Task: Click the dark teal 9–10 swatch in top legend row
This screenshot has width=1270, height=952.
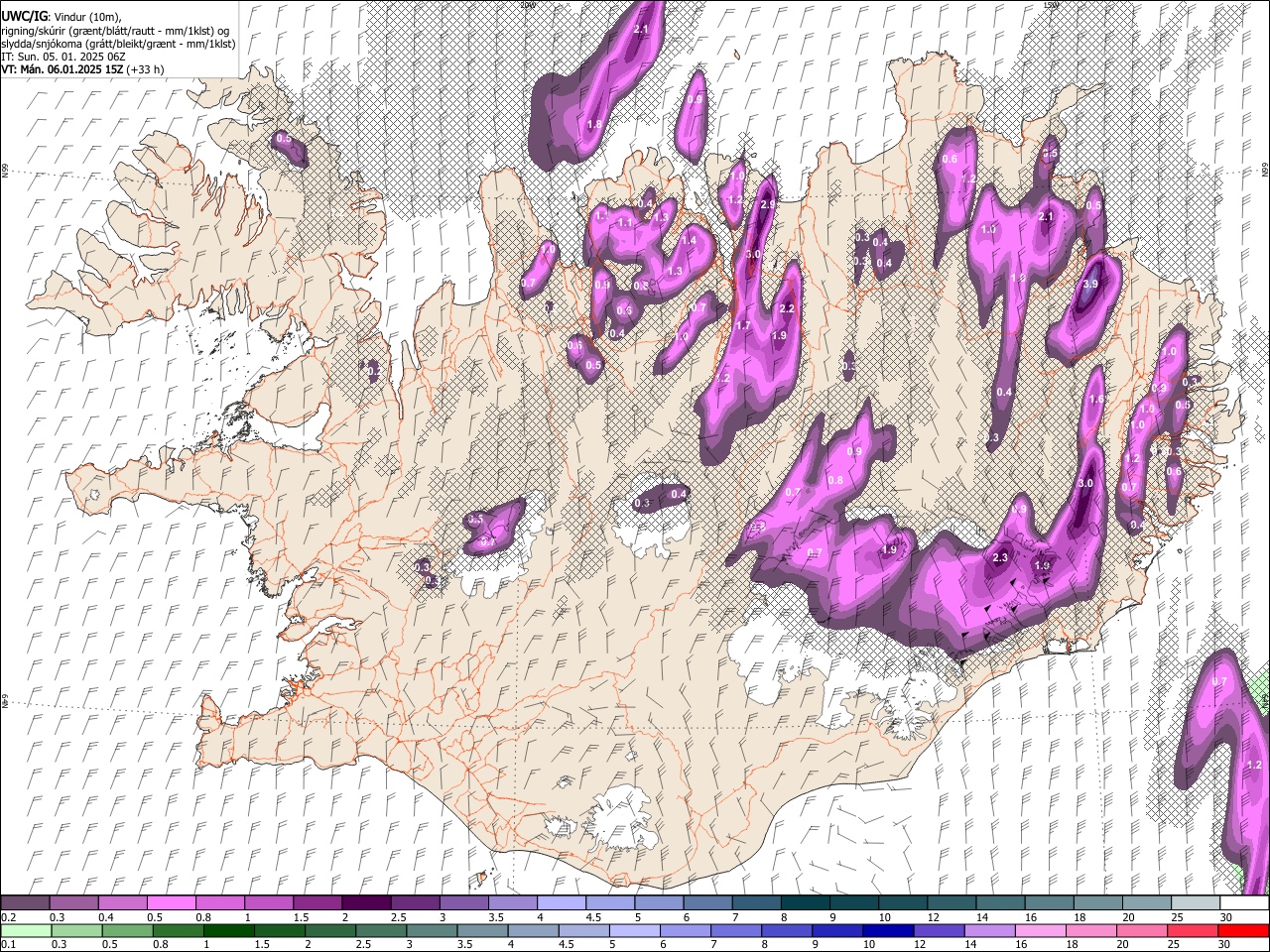Action: 854,903
